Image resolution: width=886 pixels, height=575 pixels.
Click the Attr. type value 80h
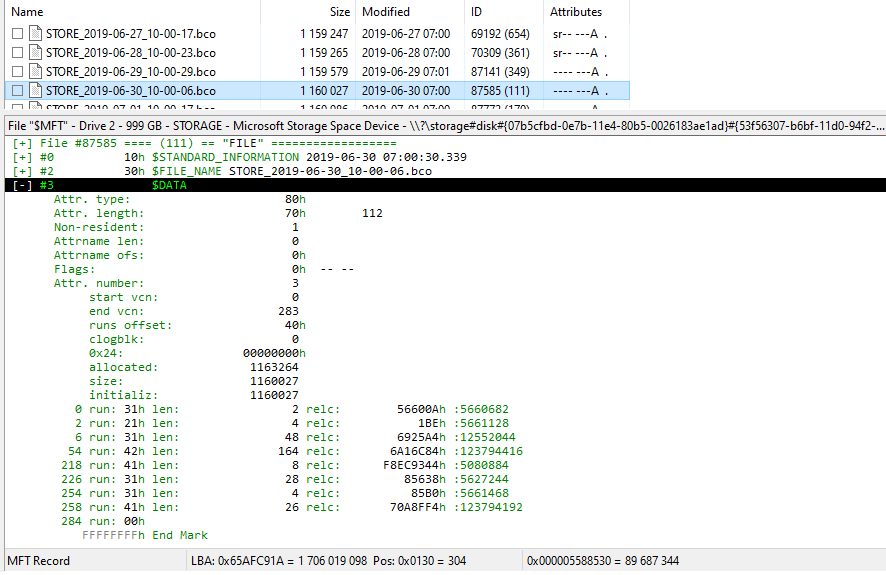296,199
